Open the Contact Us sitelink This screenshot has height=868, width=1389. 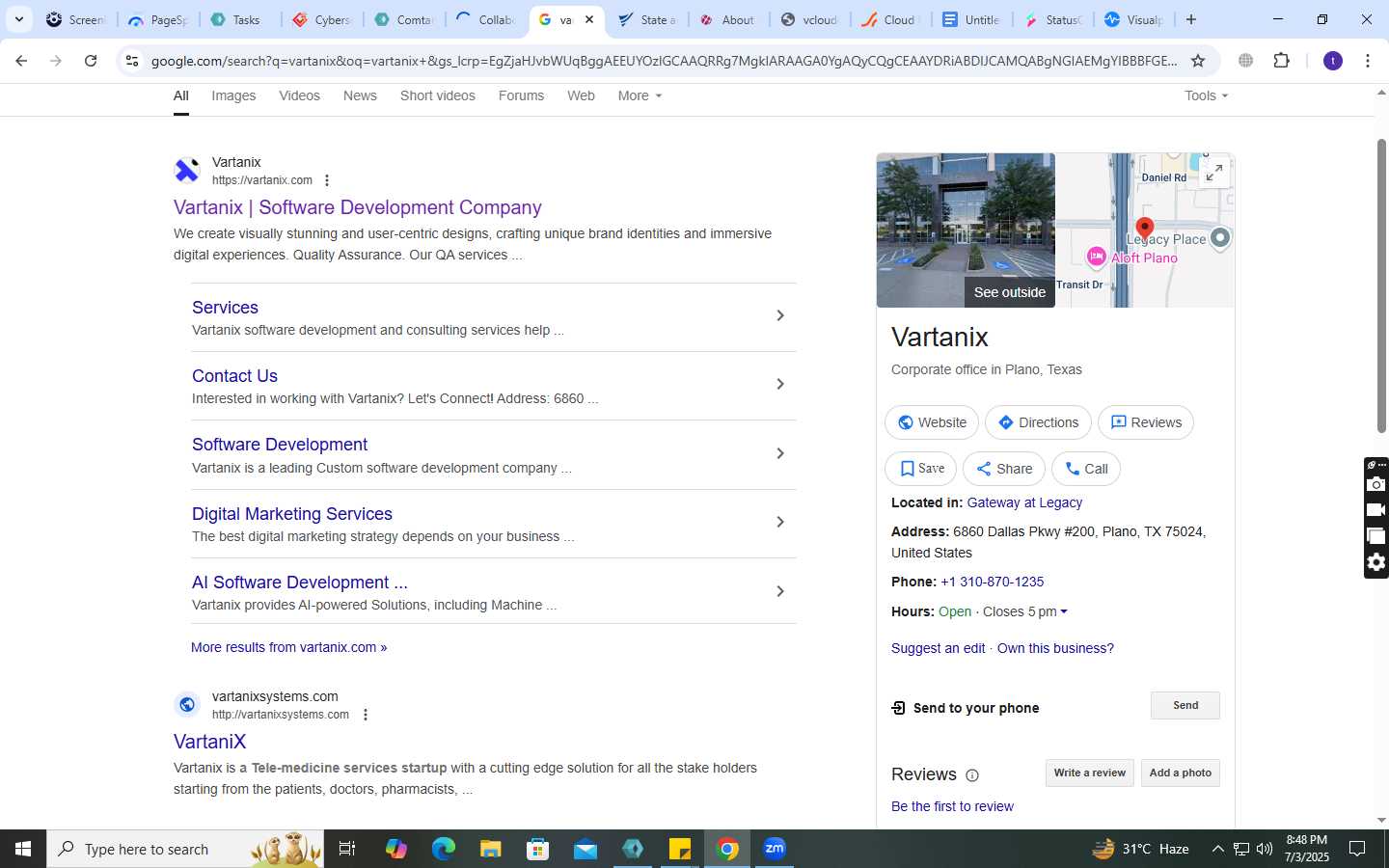pos(234,376)
